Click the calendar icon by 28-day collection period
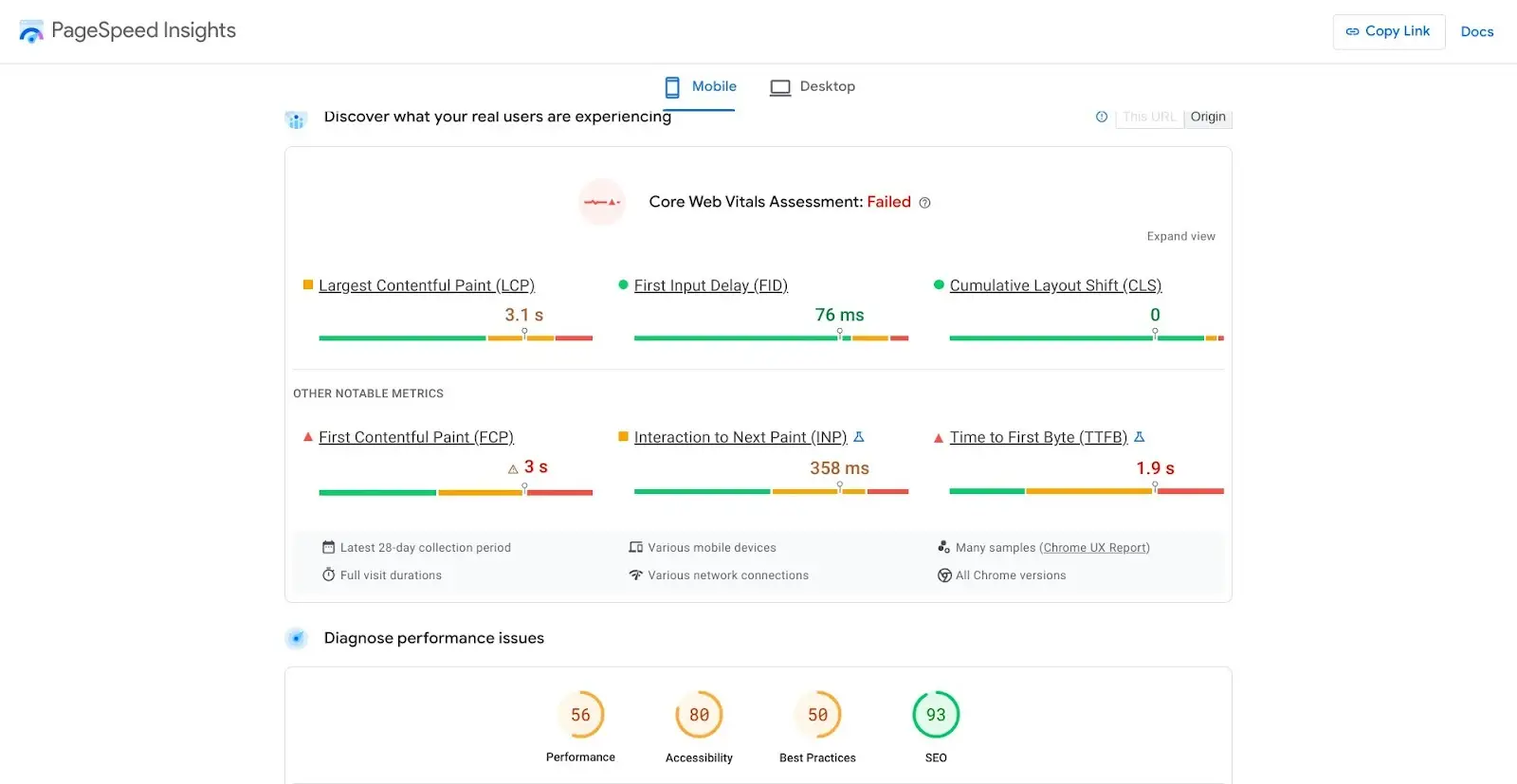 329,547
